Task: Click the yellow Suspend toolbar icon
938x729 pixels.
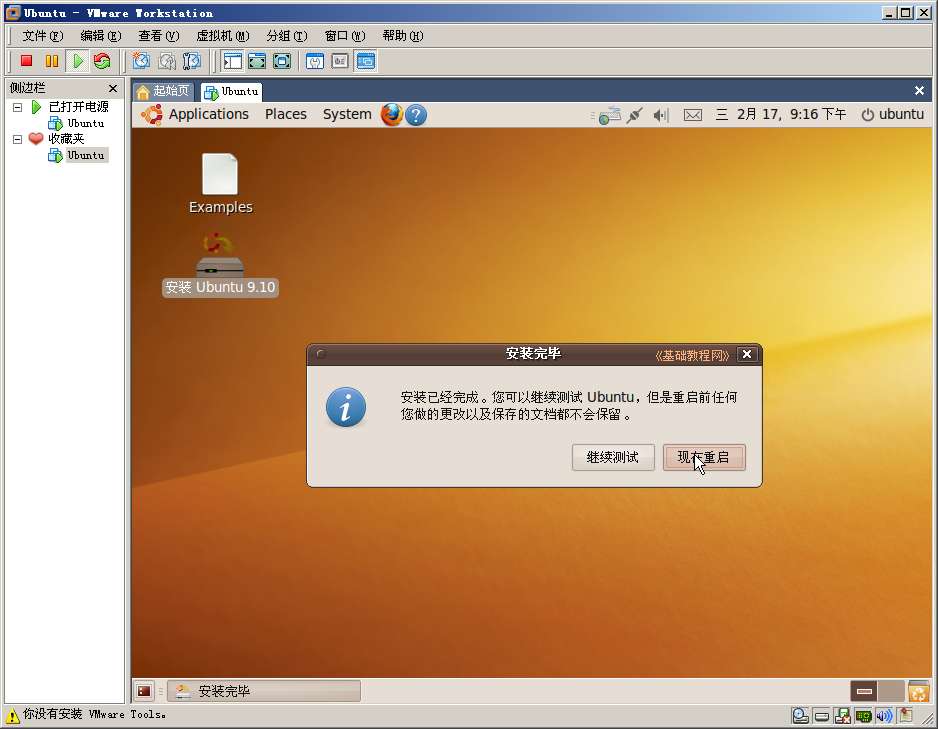Action: coord(52,60)
